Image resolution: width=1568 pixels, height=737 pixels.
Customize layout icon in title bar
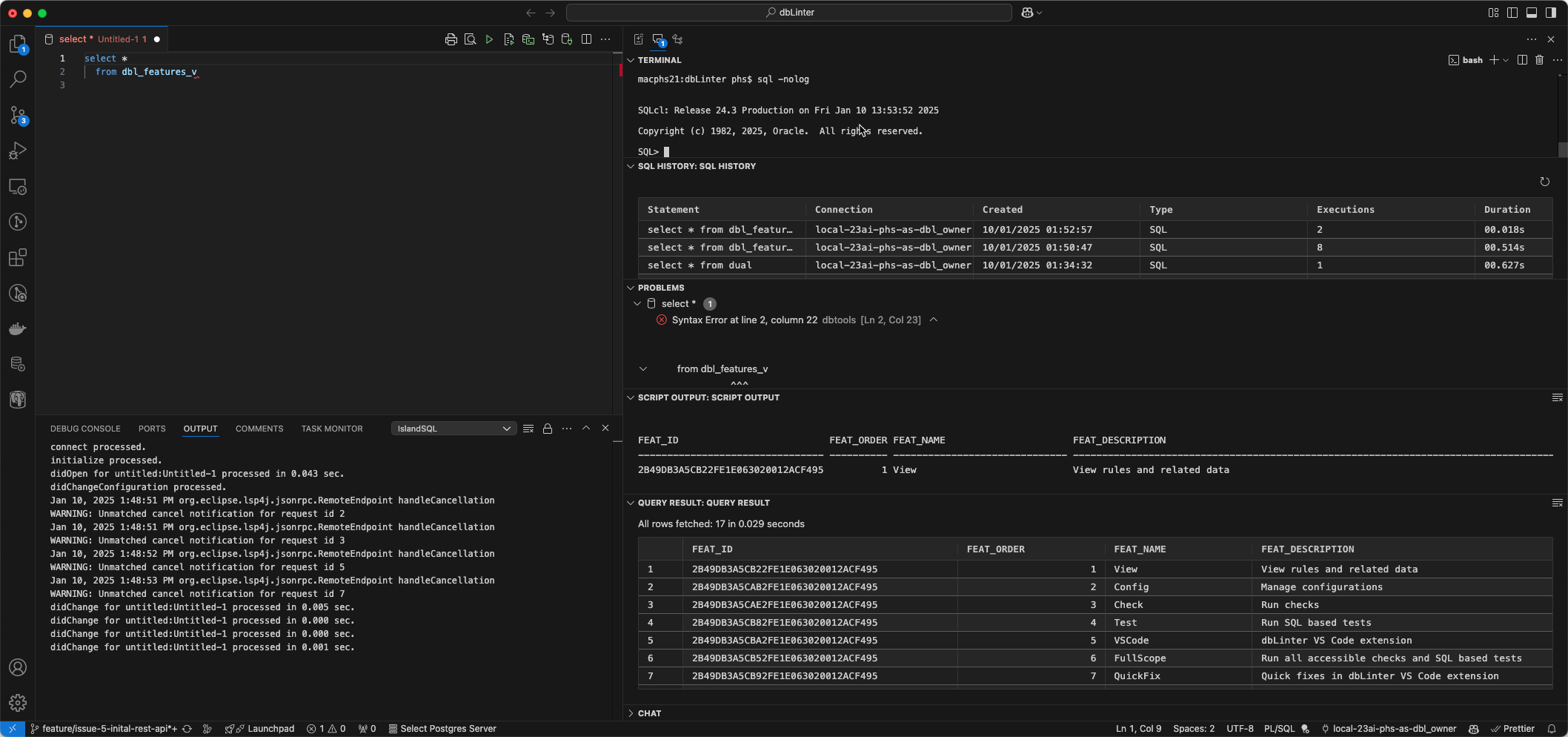point(1493,13)
